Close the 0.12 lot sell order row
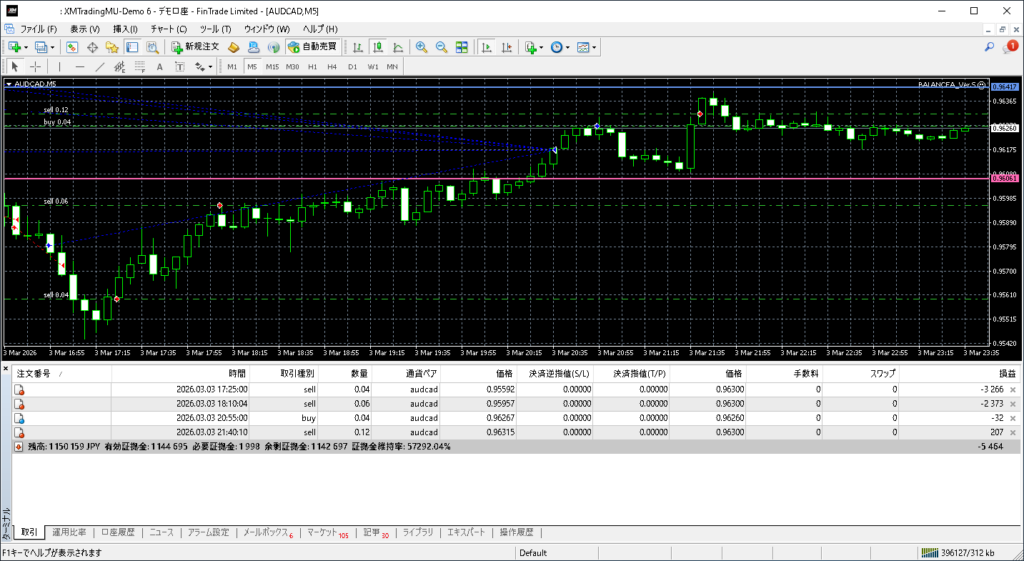The height and width of the screenshot is (561, 1024). coord(1012,432)
